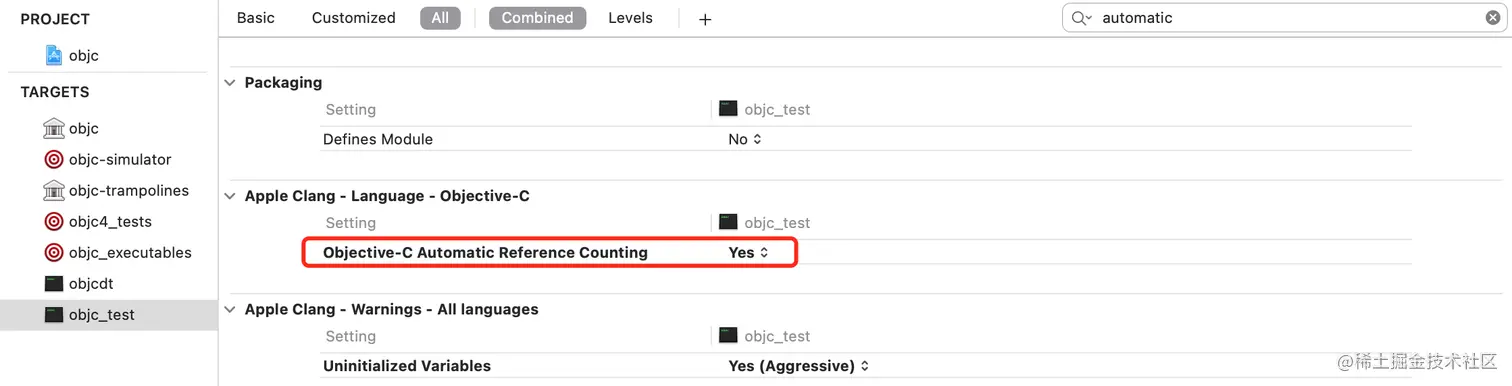Click into the search field containing automatic
This screenshot has width=1512, height=386.
point(1286,18)
